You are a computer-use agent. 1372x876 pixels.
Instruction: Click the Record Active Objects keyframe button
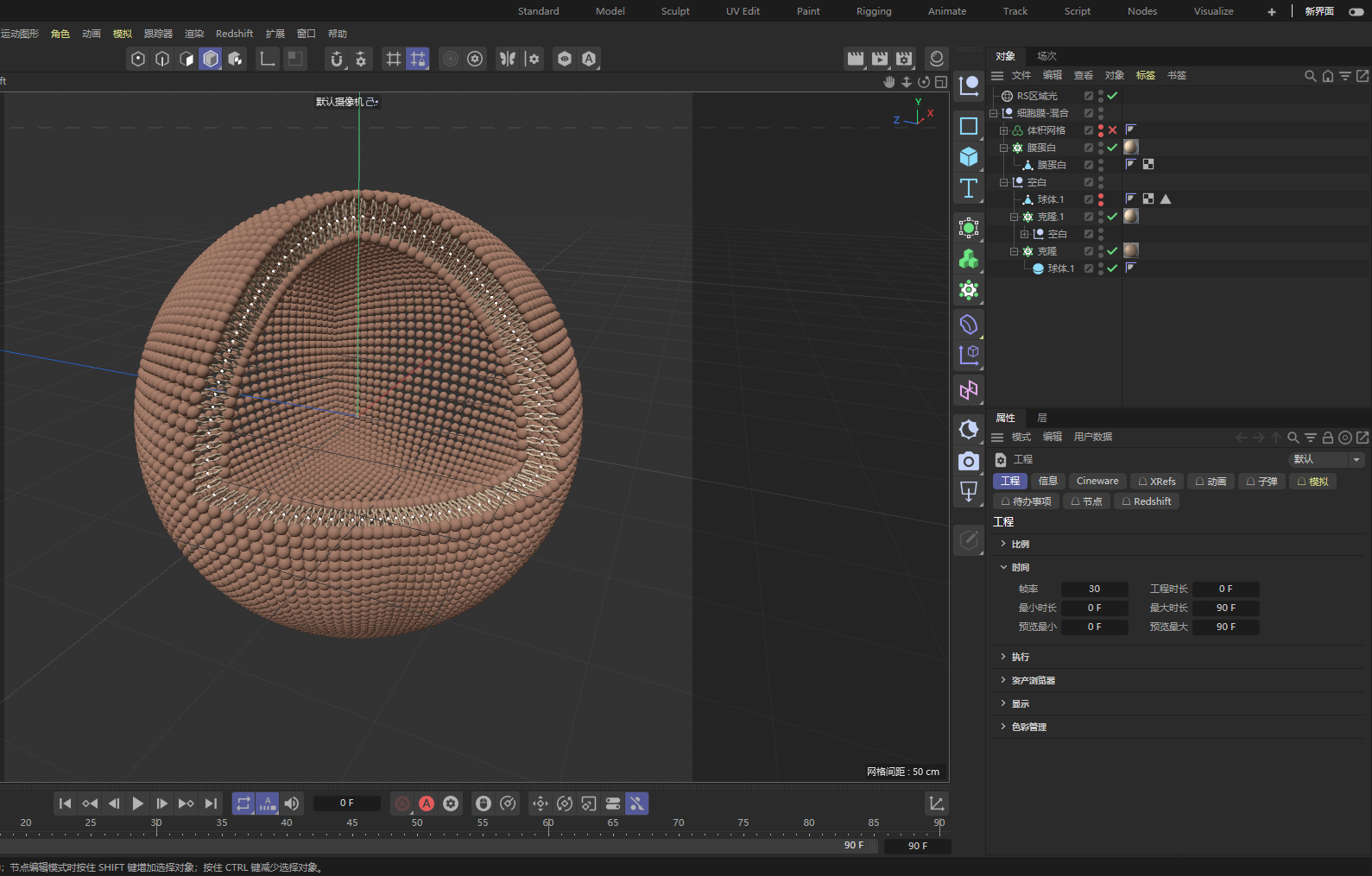pos(402,804)
